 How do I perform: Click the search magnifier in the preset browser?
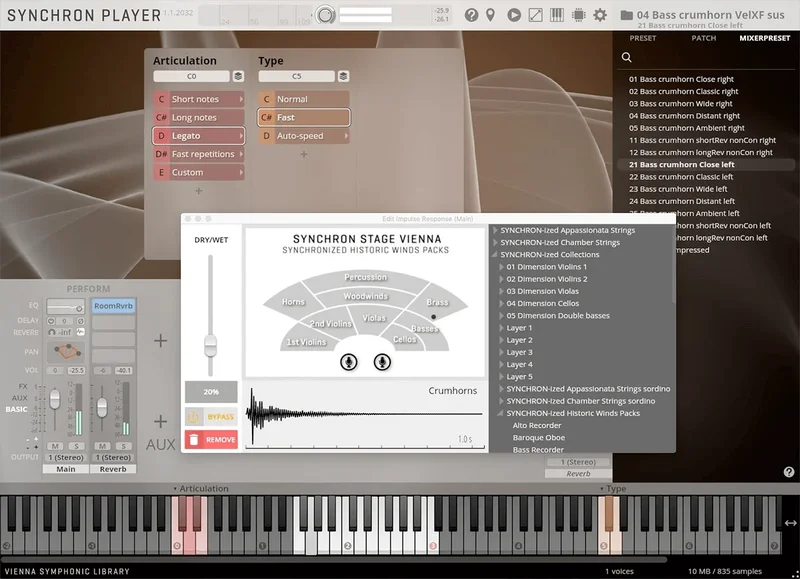pos(627,57)
